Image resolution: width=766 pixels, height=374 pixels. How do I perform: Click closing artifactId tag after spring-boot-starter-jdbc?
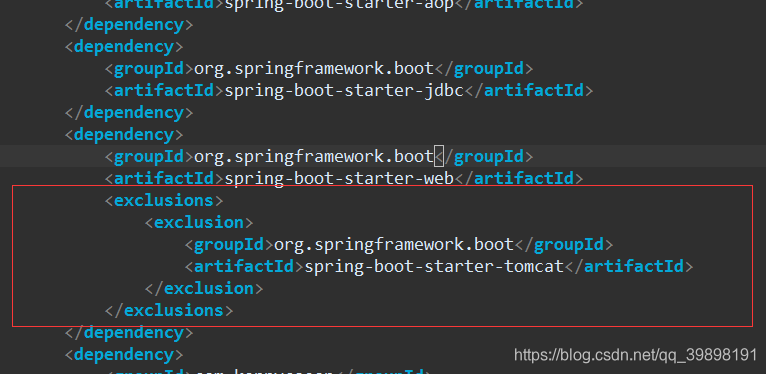click(528, 91)
